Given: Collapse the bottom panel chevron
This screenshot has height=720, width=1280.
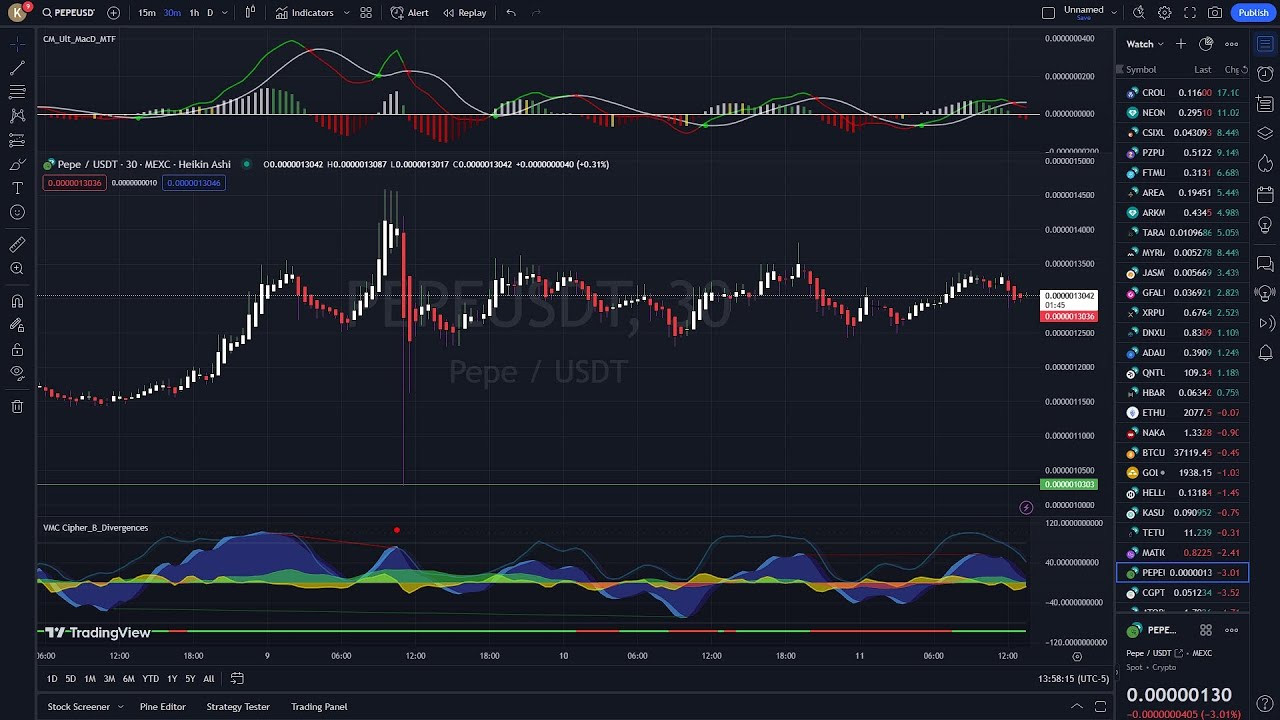Looking at the screenshot, I should pos(1077,707).
